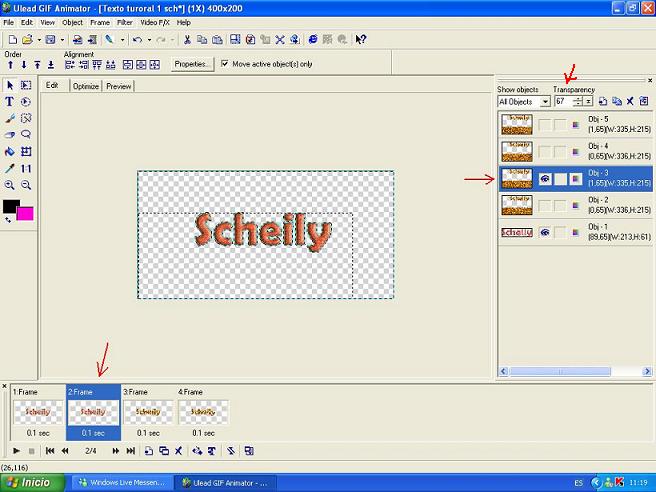Viewport: 656px width, 492px height.
Task: Click the Transparency value field
Action: (x=564, y=101)
